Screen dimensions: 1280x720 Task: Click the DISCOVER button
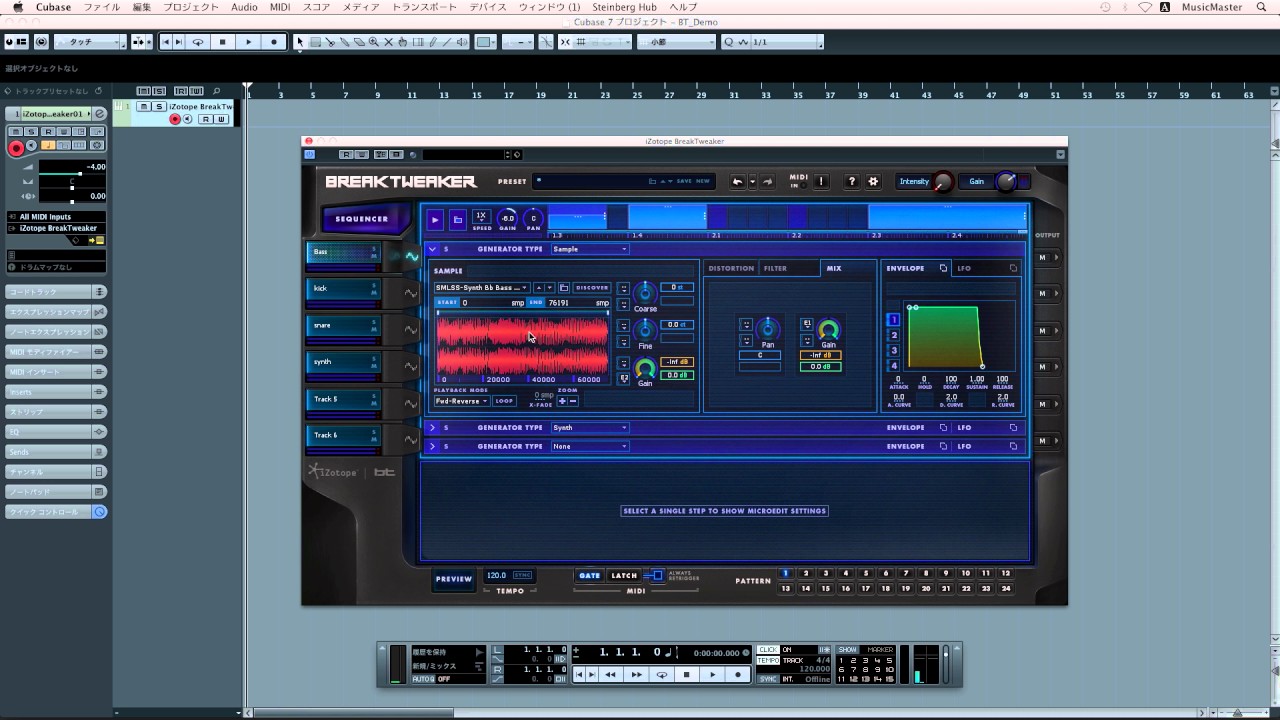point(592,288)
